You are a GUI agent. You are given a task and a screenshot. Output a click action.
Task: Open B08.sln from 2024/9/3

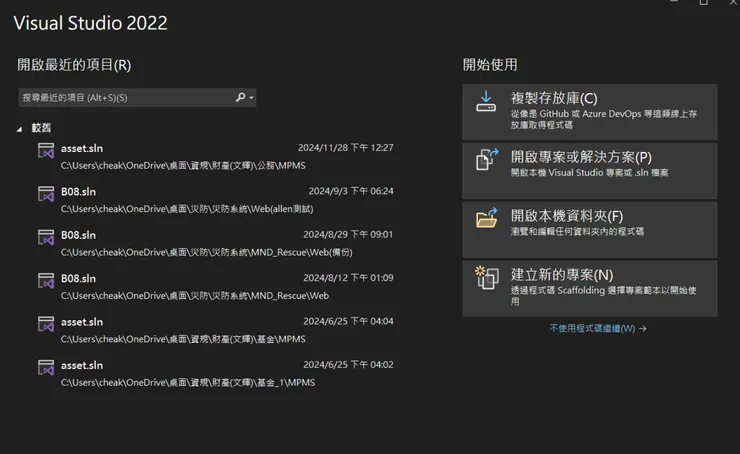pyautogui.click(x=215, y=200)
